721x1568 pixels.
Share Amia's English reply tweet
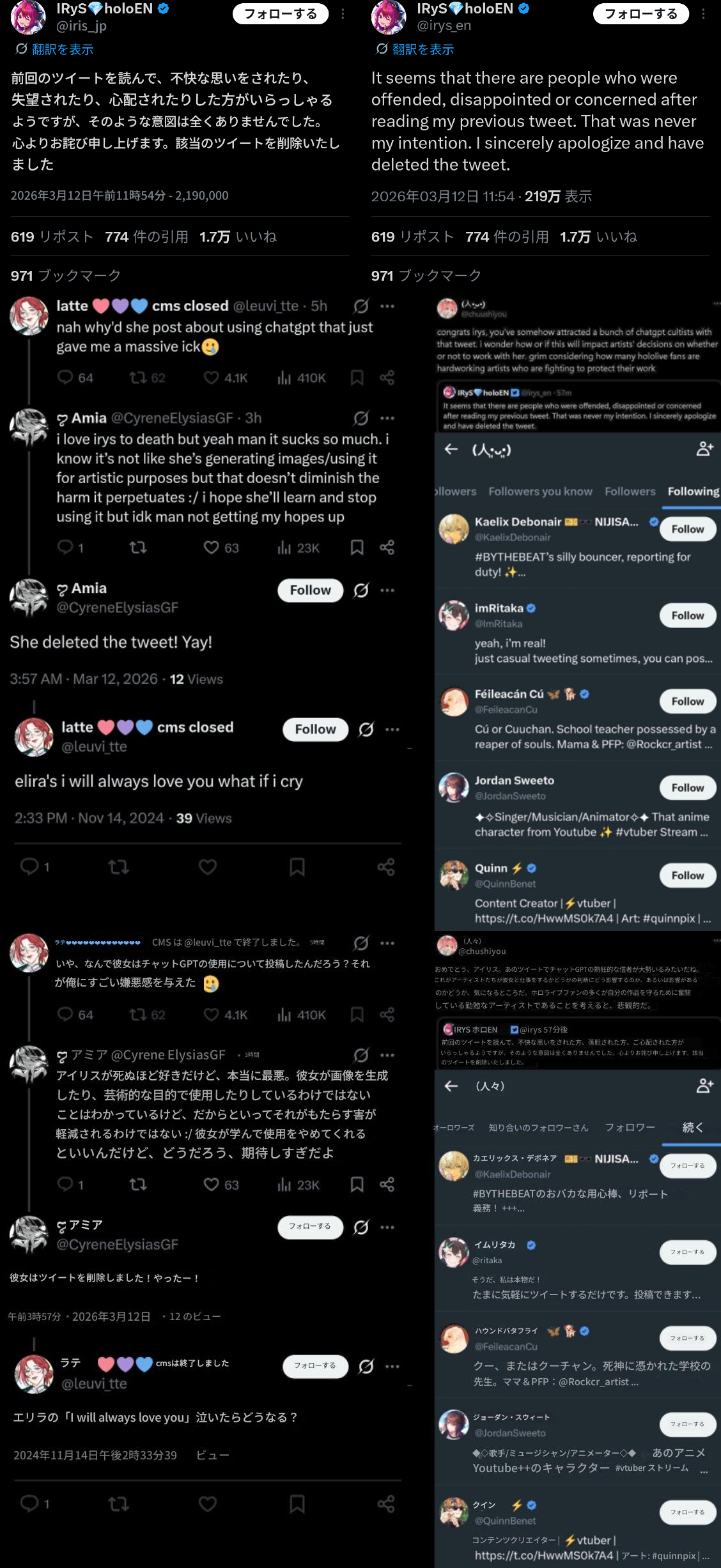(x=387, y=548)
